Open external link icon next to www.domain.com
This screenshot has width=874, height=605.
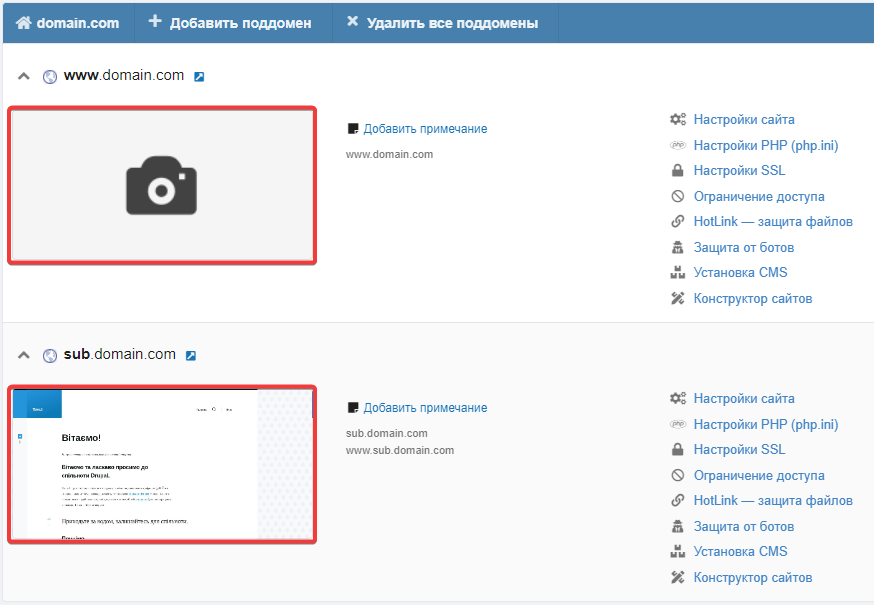199,76
